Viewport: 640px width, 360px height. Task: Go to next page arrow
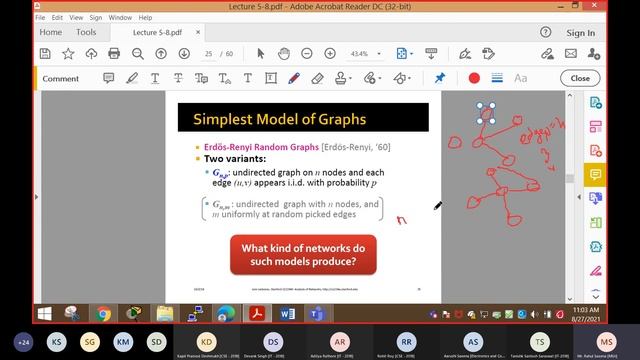(x=184, y=53)
